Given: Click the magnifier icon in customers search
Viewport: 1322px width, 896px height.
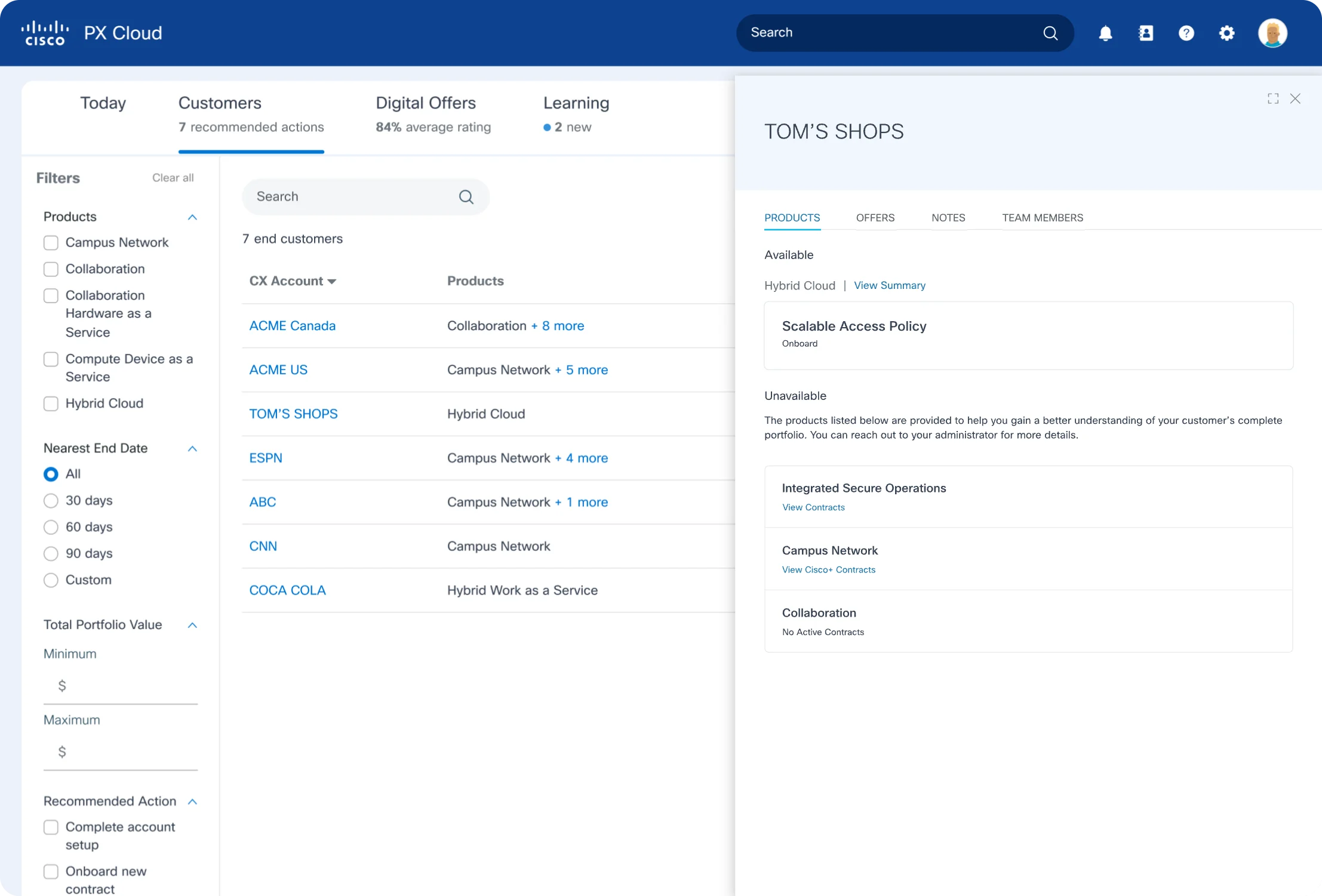Looking at the screenshot, I should tap(466, 196).
